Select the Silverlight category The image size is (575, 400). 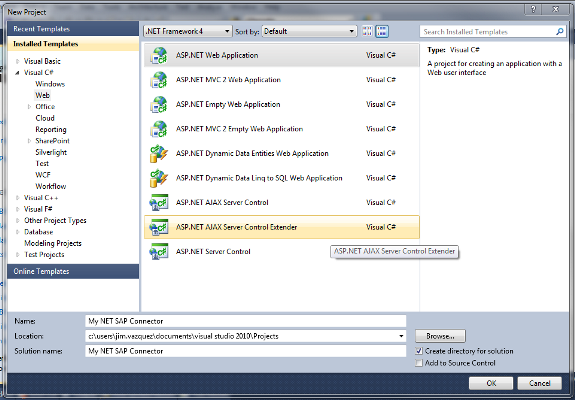point(51,152)
